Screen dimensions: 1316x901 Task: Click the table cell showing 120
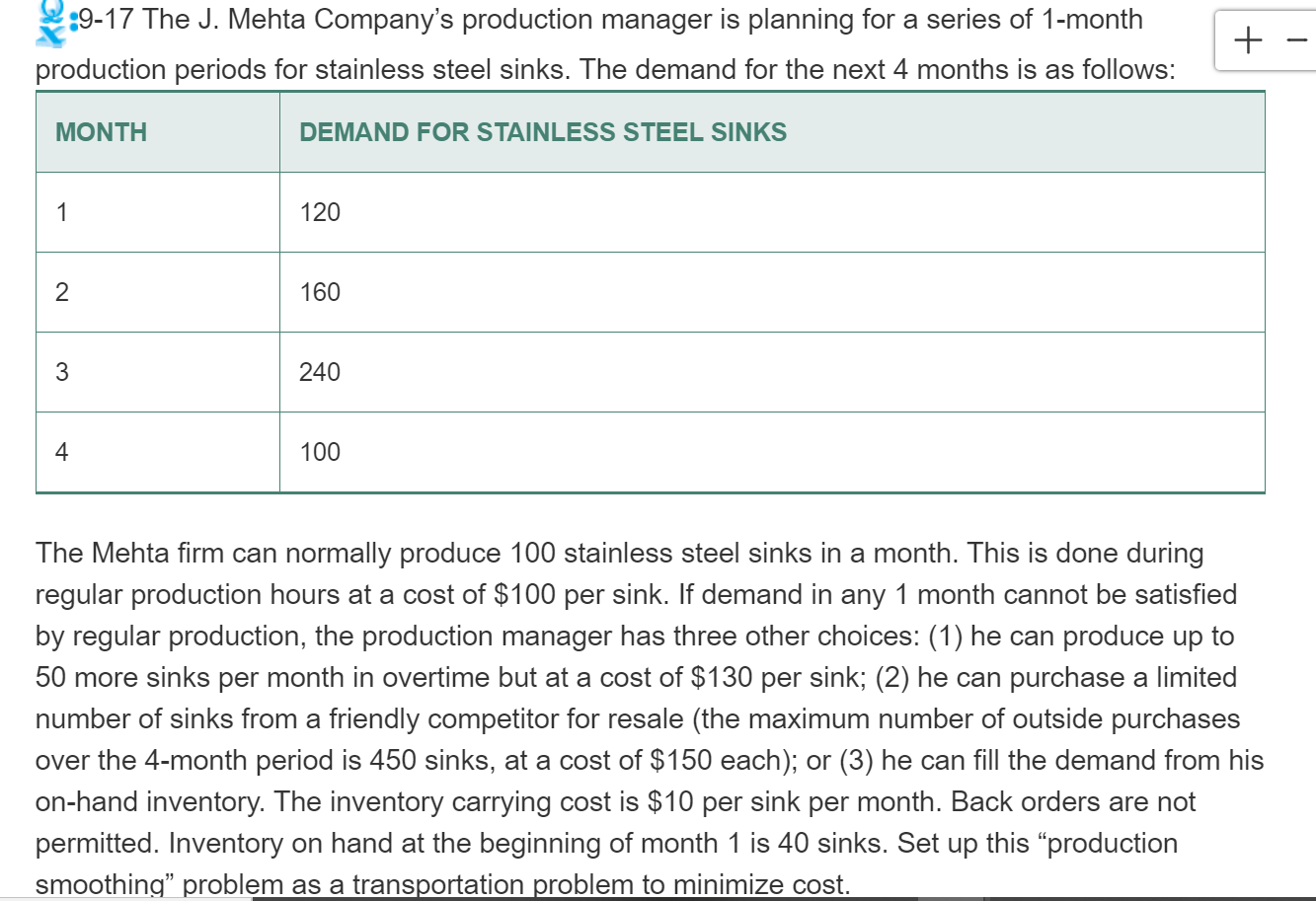(318, 212)
